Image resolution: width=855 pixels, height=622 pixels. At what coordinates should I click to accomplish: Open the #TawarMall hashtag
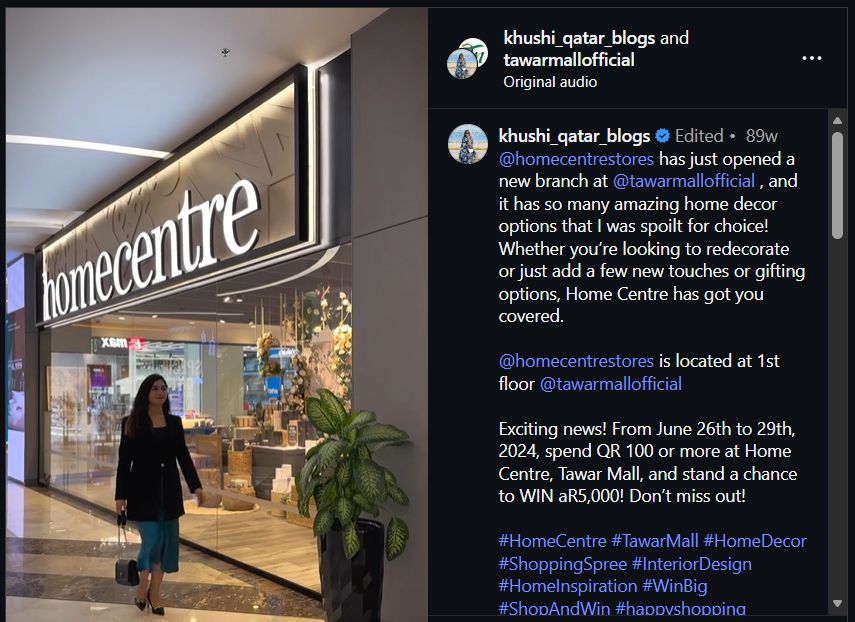655,541
